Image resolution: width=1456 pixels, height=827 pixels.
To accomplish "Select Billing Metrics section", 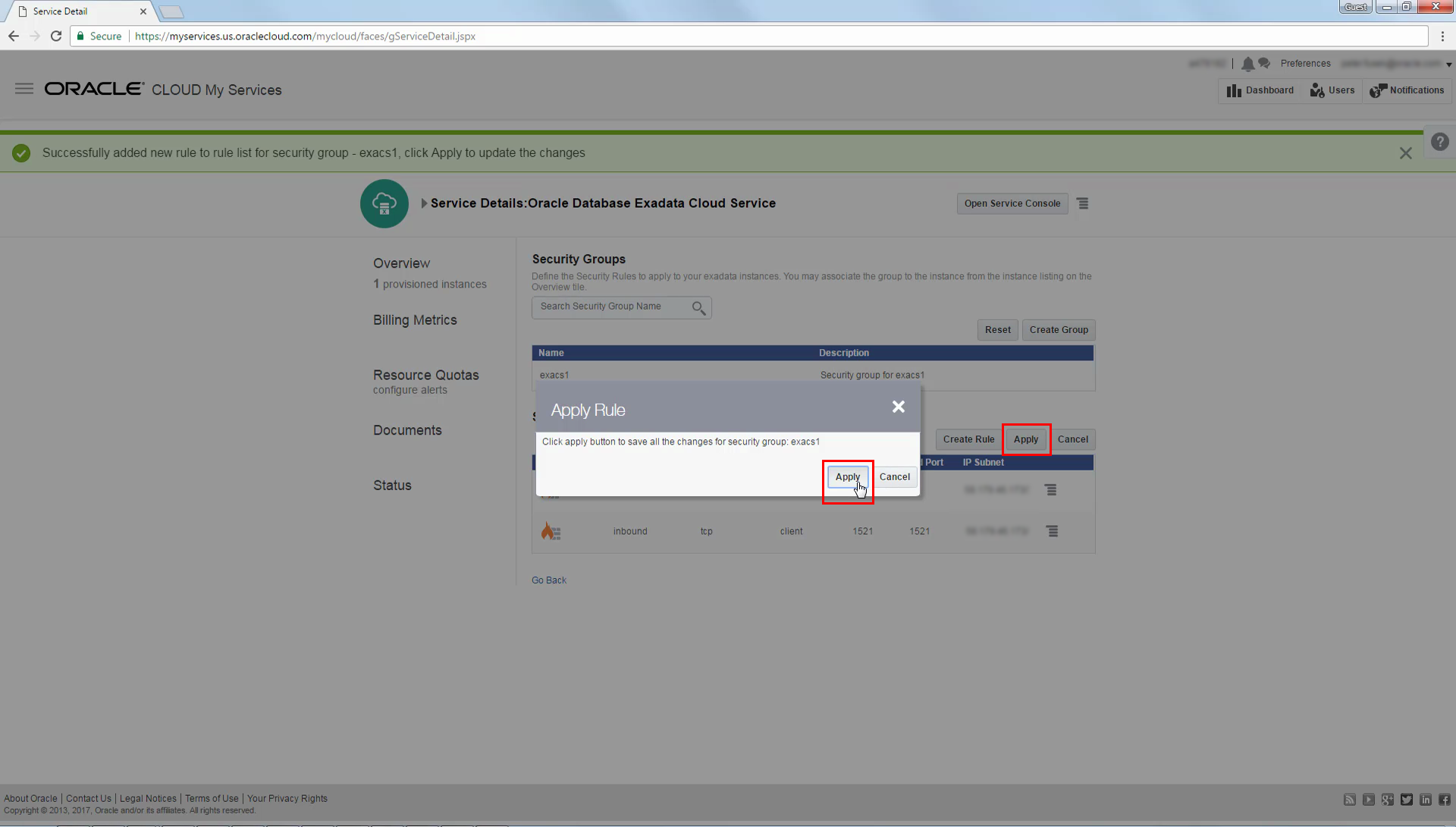I will pos(415,320).
